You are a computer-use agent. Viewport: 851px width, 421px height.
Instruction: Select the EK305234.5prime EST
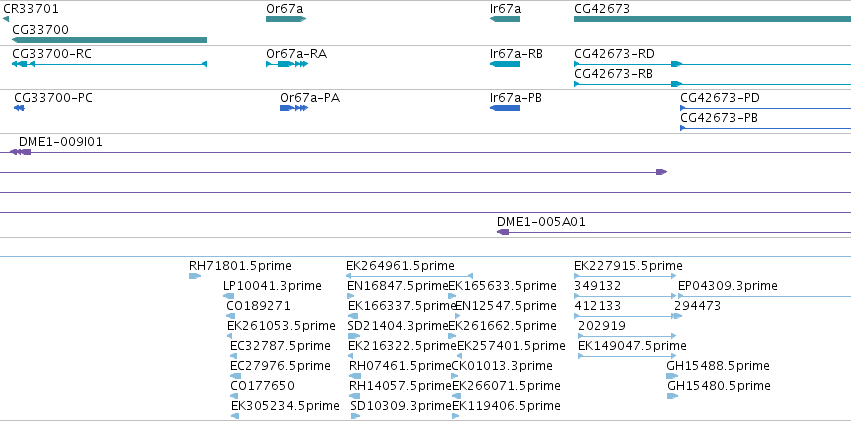235,416
